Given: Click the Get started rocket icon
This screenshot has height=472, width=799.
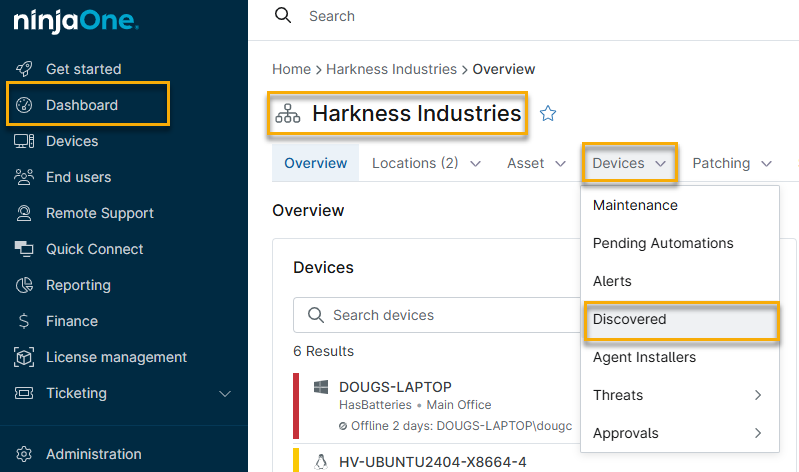Looking at the screenshot, I should click(25, 69).
